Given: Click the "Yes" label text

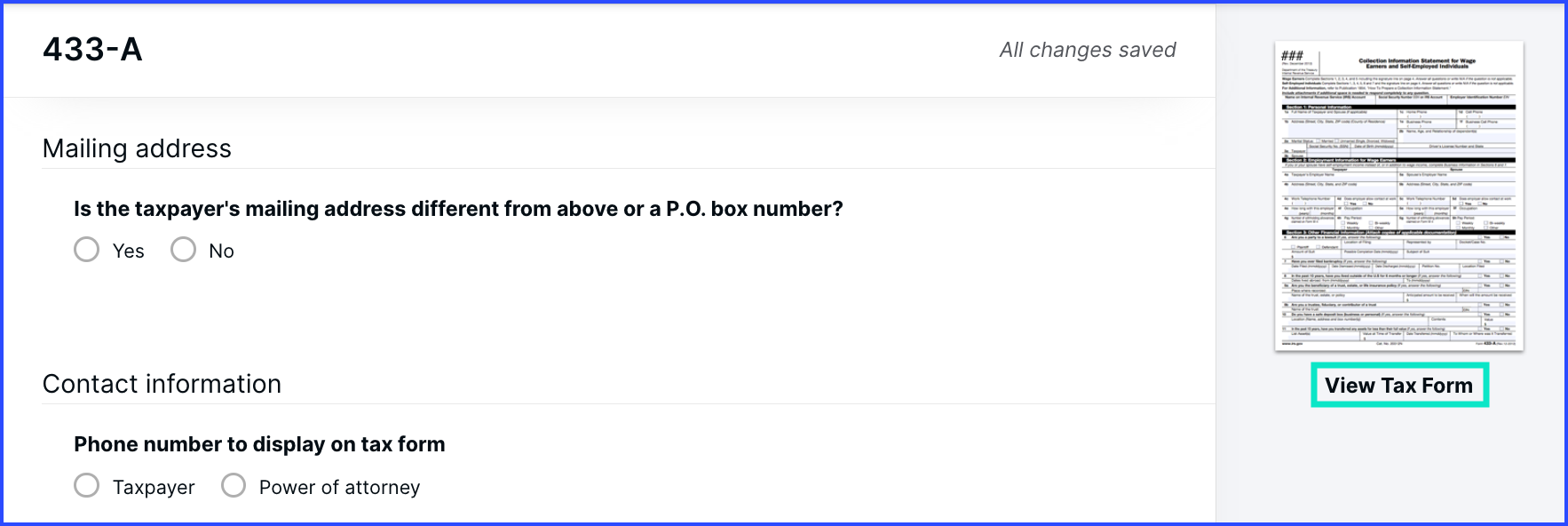Looking at the screenshot, I should (x=129, y=251).
